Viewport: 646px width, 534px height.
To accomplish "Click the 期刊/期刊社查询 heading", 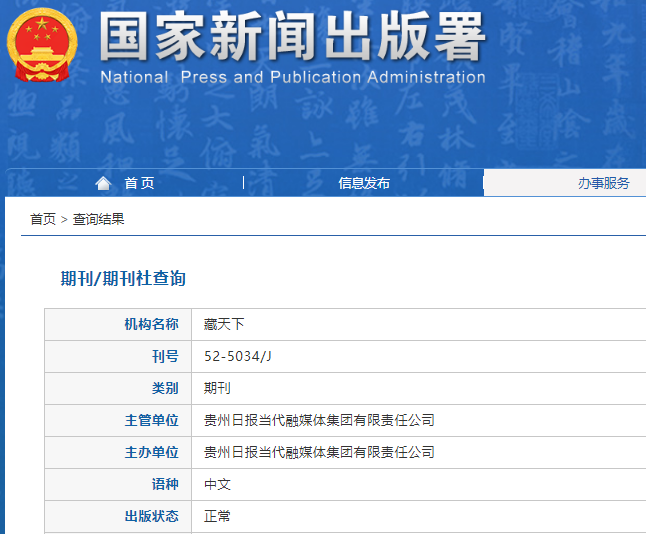I will click(x=123, y=279).
